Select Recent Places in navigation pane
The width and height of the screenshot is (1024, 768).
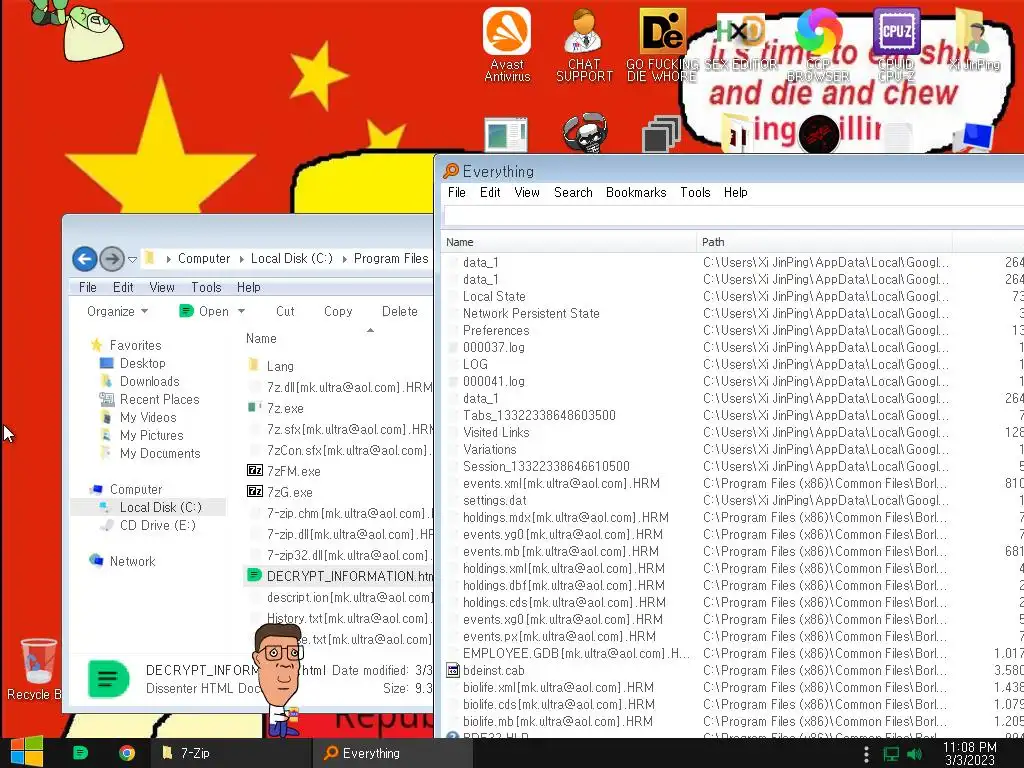(x=159, y=400)
